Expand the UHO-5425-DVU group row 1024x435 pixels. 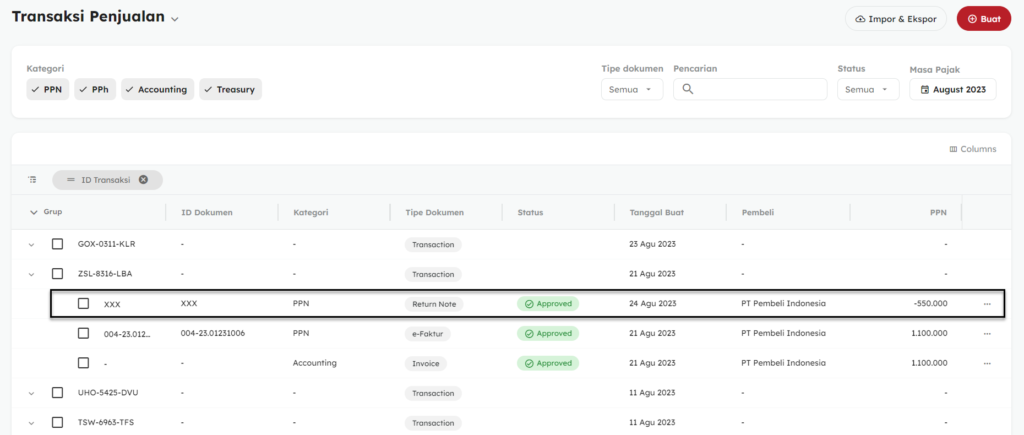pyautogui.click(x=30, y=393)
